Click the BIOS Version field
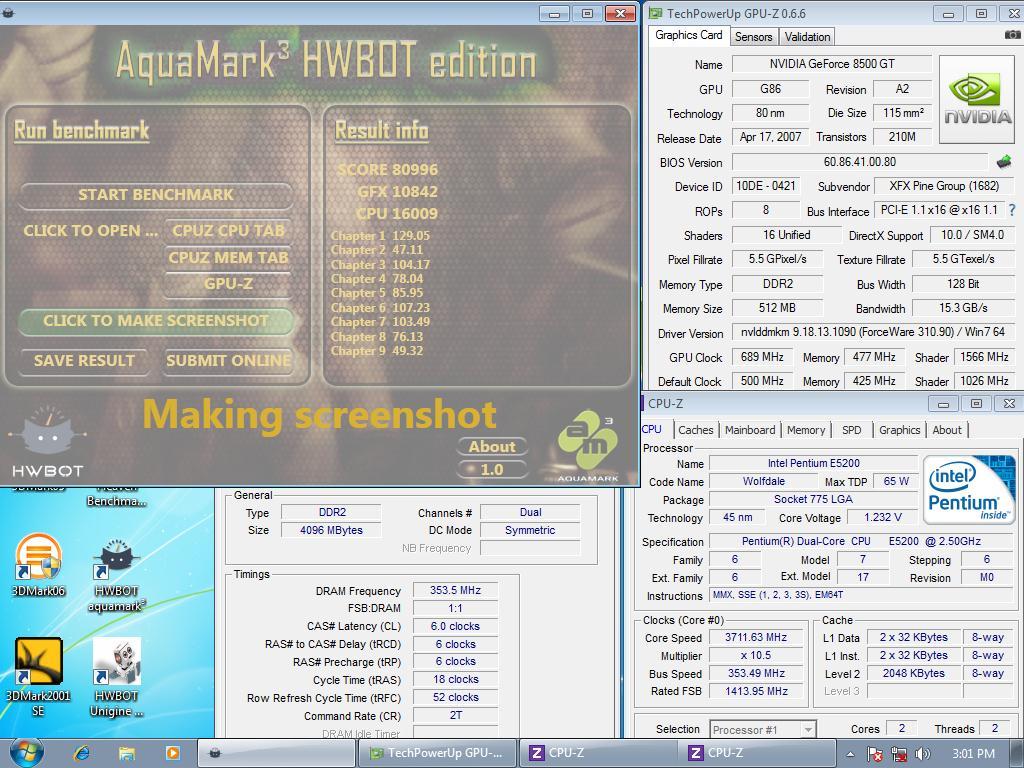The height and width of the screenshot is (768, 1024). 859,162
